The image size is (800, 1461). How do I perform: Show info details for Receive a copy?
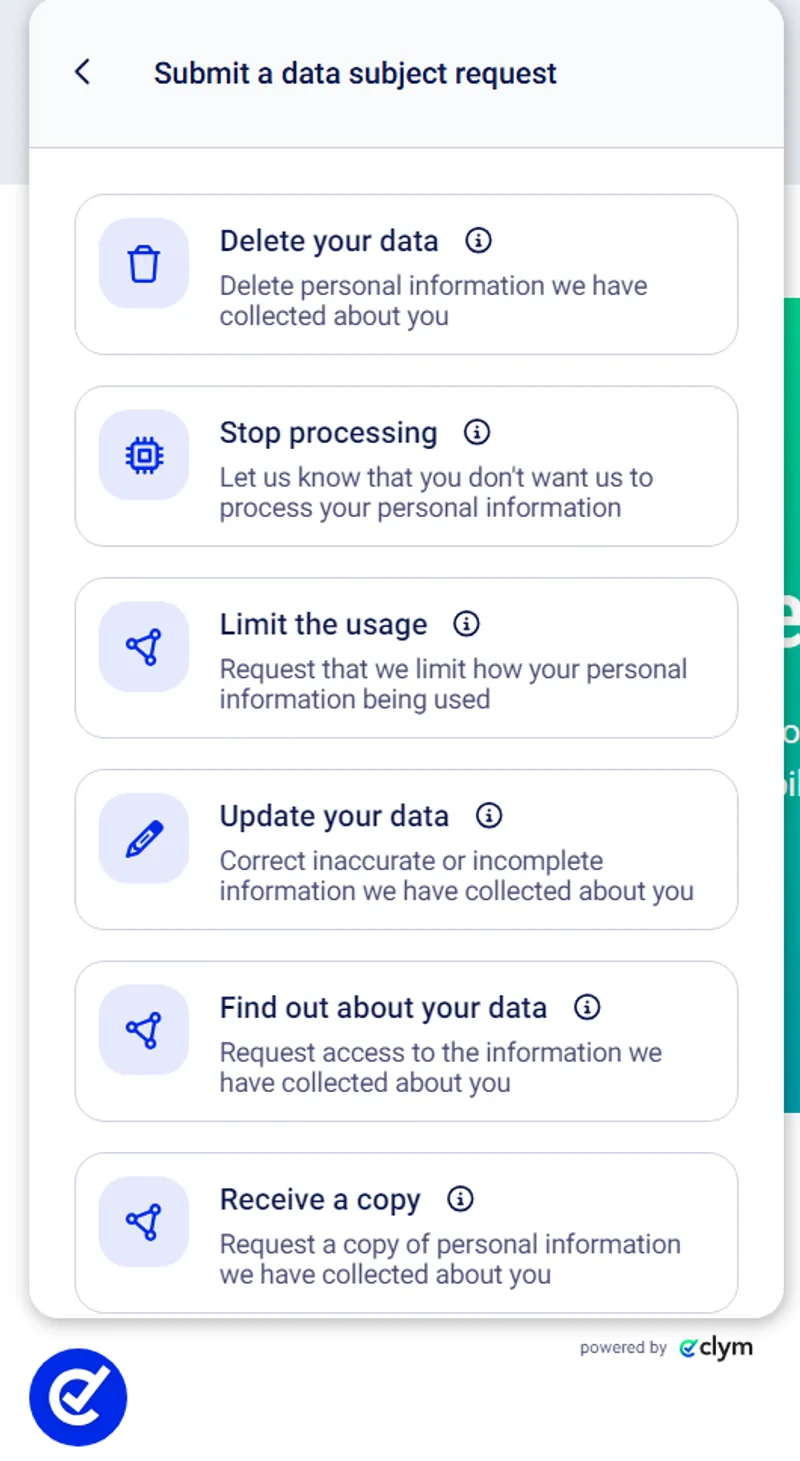tap(460, 1199)
